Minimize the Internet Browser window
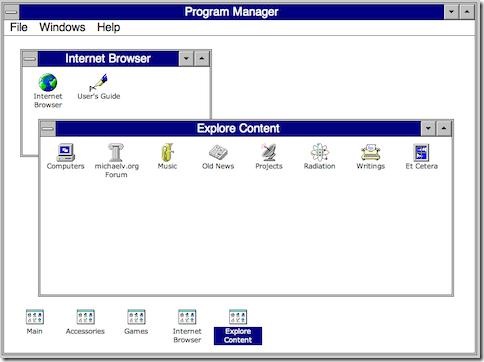This screenshot has height=362, width=484. click(x=186, y=59)
